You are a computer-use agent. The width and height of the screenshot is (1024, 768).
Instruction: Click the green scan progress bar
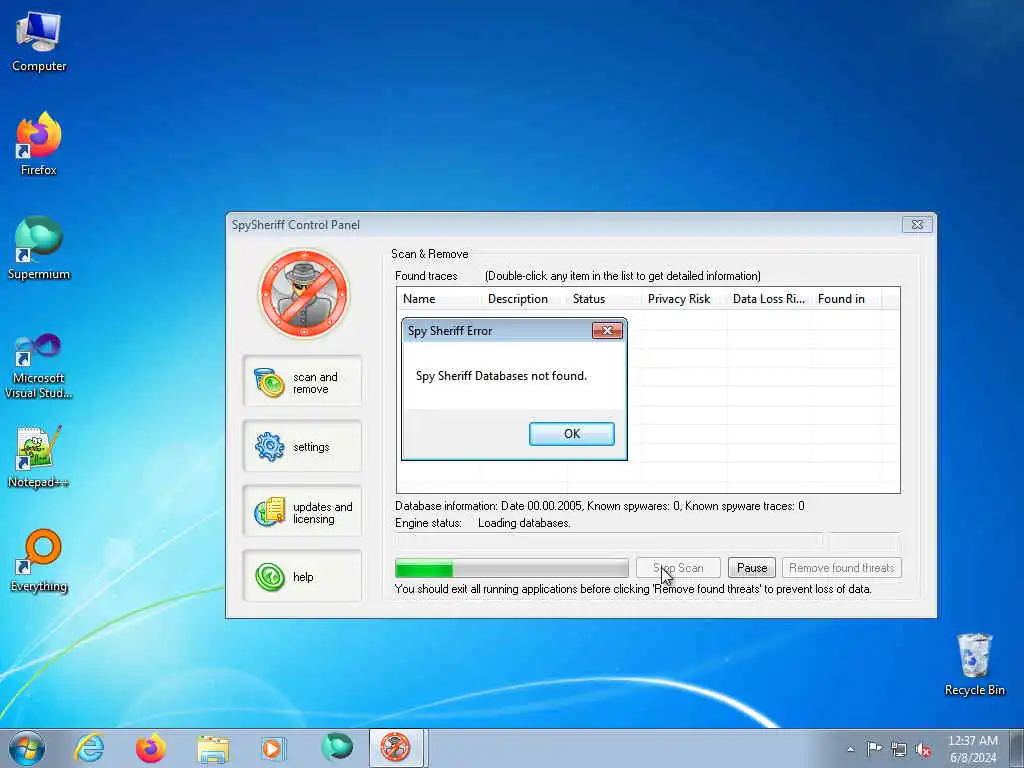pyautogui.click(x=511, y=568)
